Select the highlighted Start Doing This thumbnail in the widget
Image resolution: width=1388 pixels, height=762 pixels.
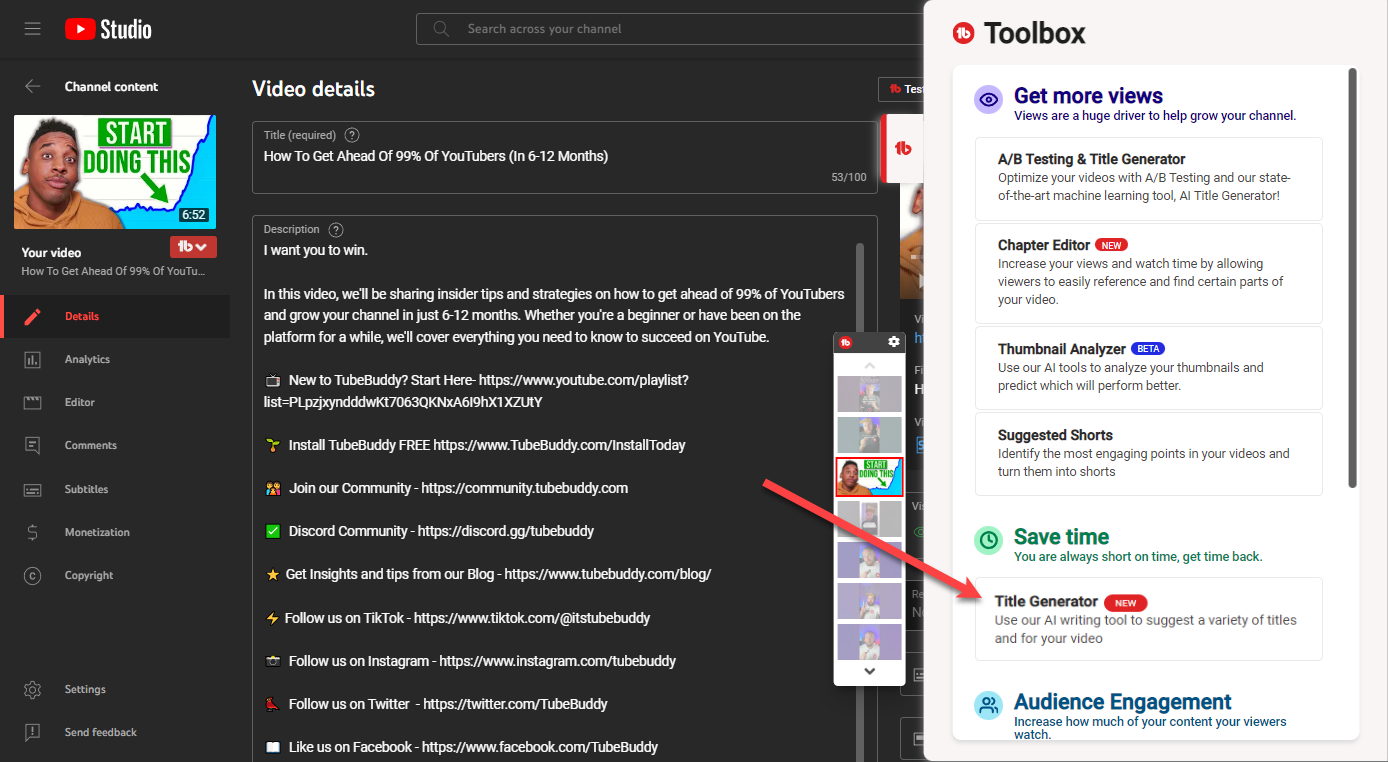(869, 477)
